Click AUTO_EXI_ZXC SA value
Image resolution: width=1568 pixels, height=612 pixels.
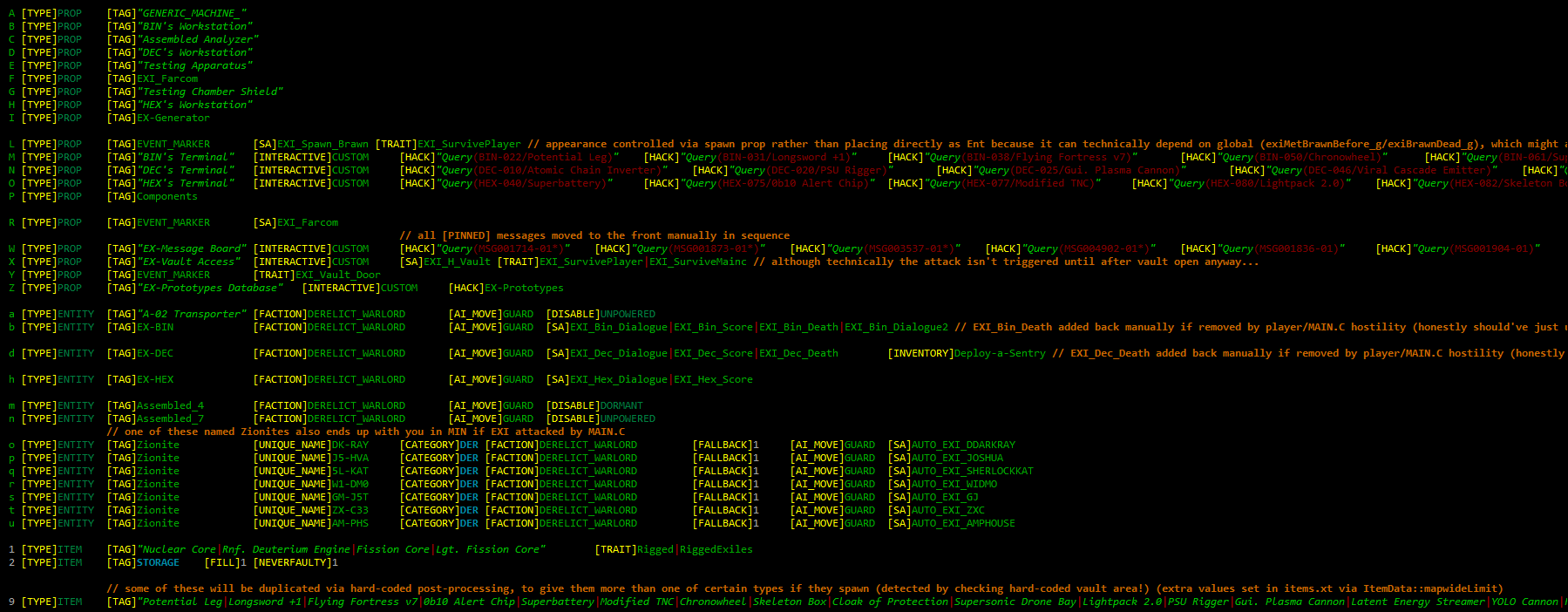(x=948, y=510)
